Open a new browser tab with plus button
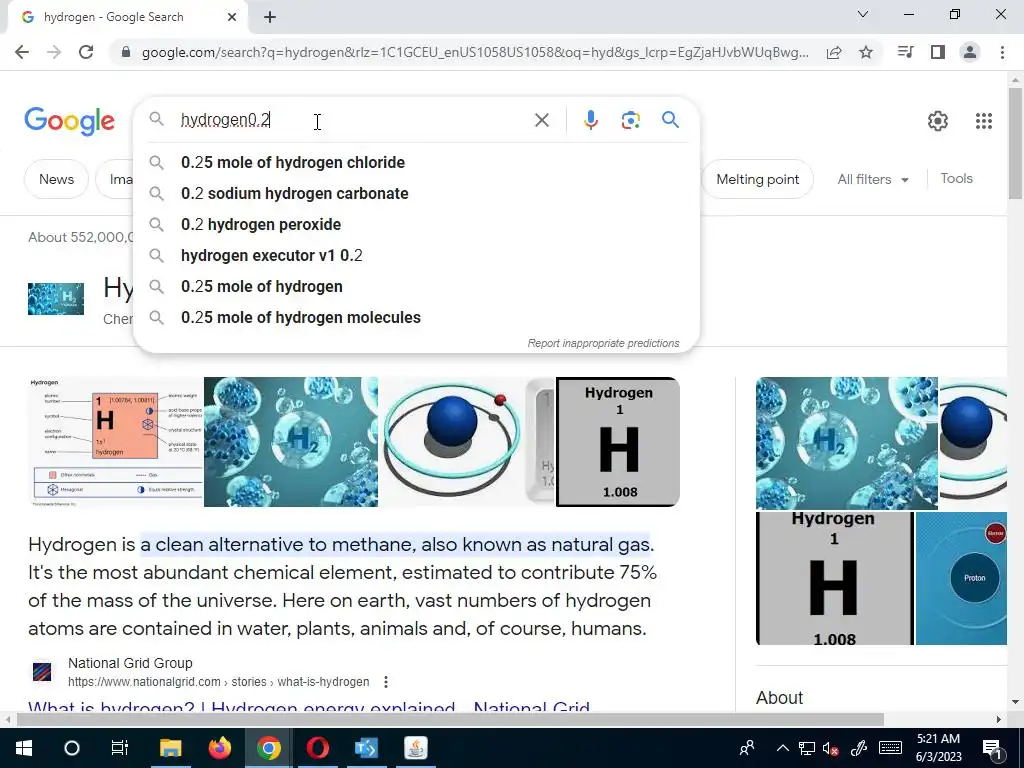The image size is (1024, 768). tap(270, 18)
